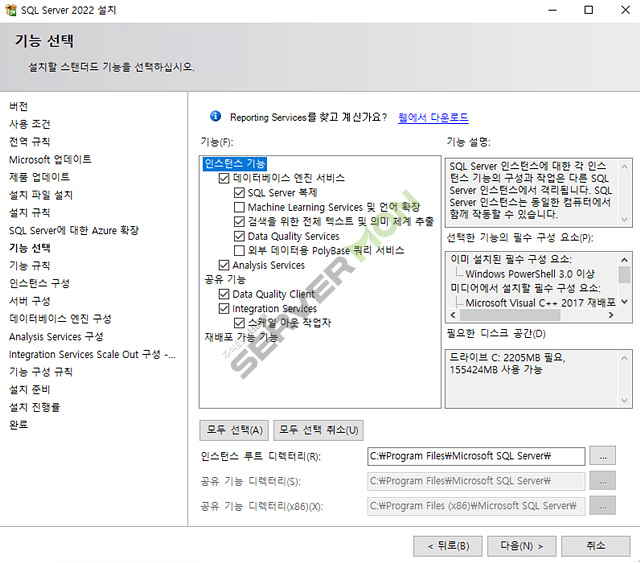Click the blue information icon near Reporting Services
The image size is (640, 563).
tap(216, 116)
